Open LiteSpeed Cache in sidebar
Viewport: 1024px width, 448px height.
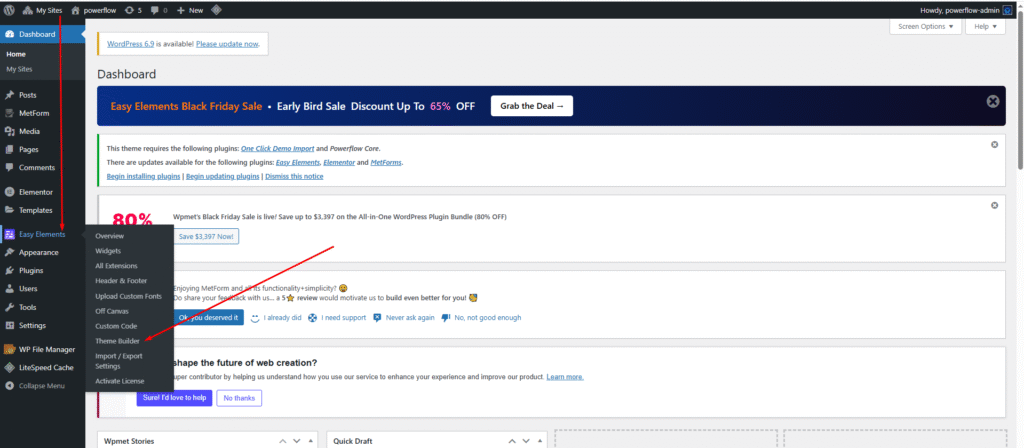point(45,367)
